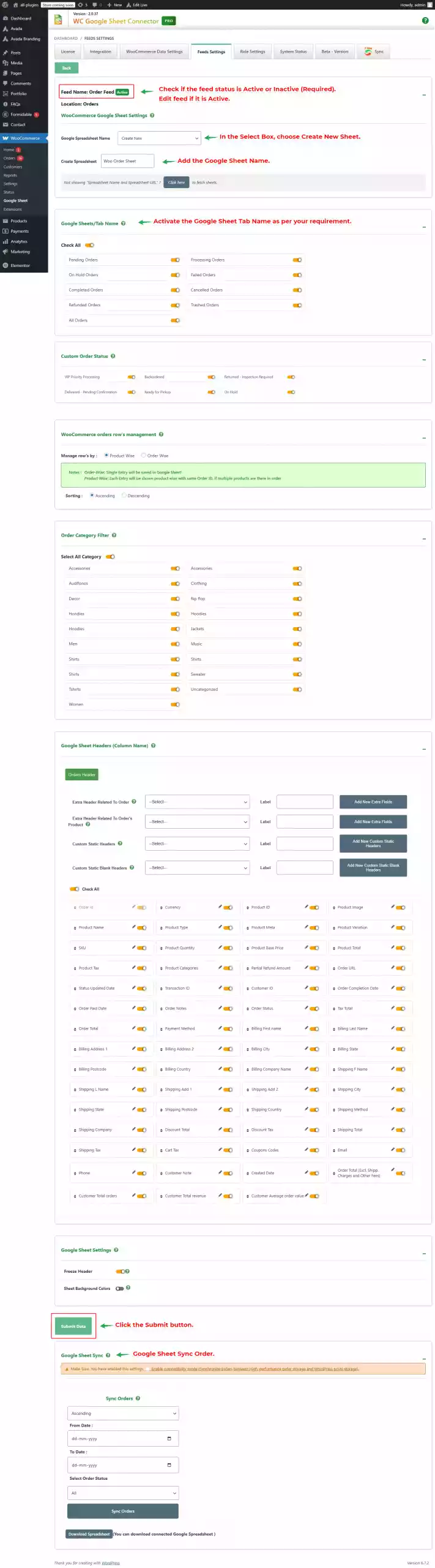This screenshot has width=435, height=1568.
Task: Click the green help icon in the plugin header
Action: (x=425, y=20)
